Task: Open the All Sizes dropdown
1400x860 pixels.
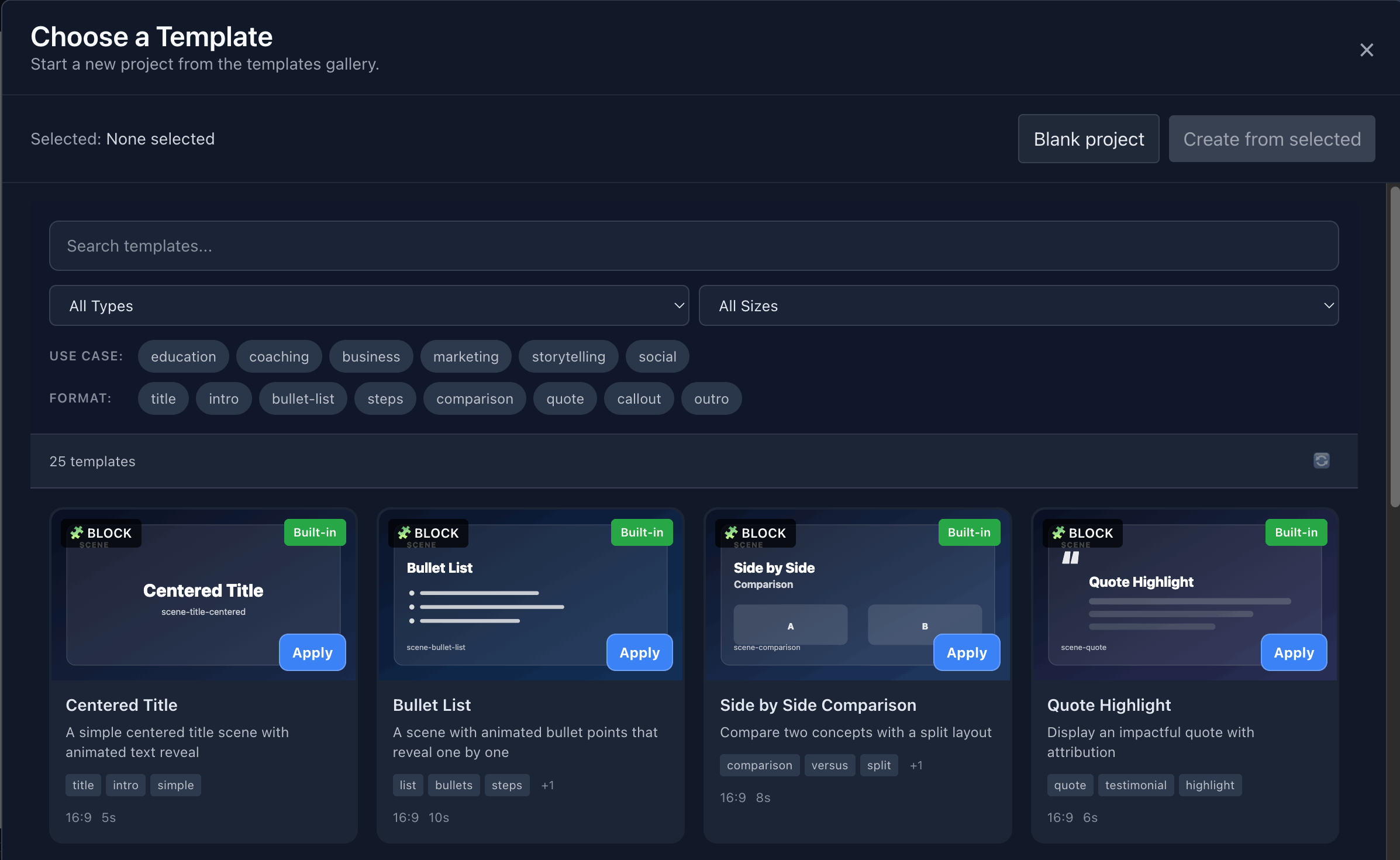Action: tap(1018, 305)
